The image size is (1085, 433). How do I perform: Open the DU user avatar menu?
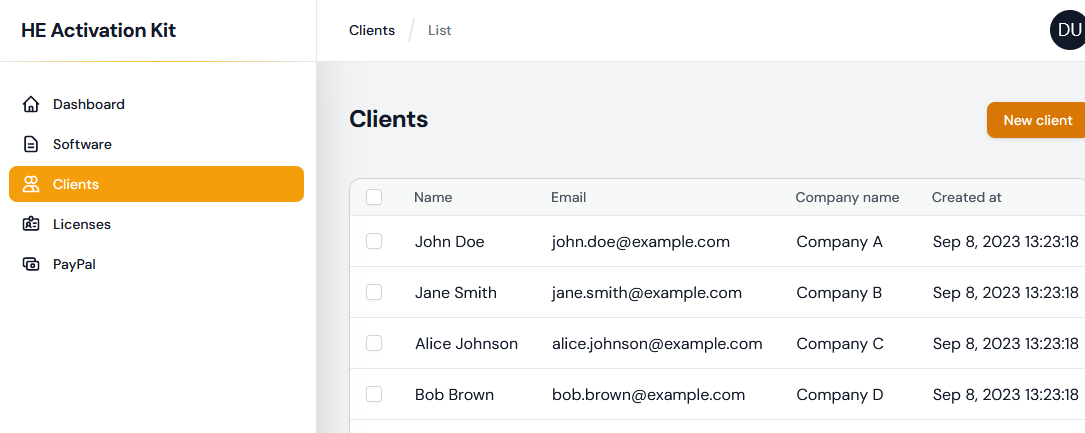pyautogui.click(x=1068, y=30)
